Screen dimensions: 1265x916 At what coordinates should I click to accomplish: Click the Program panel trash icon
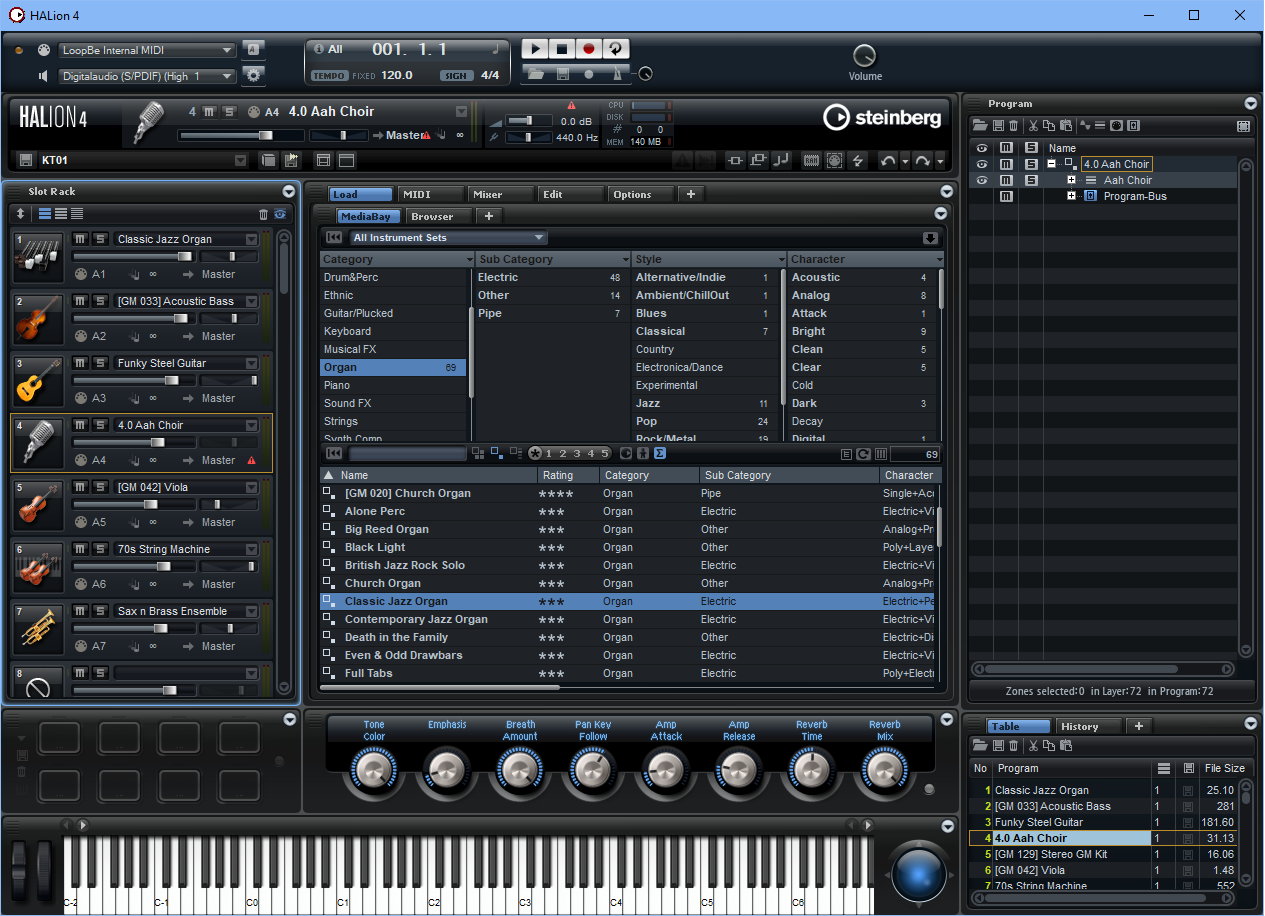[1013, 126]
